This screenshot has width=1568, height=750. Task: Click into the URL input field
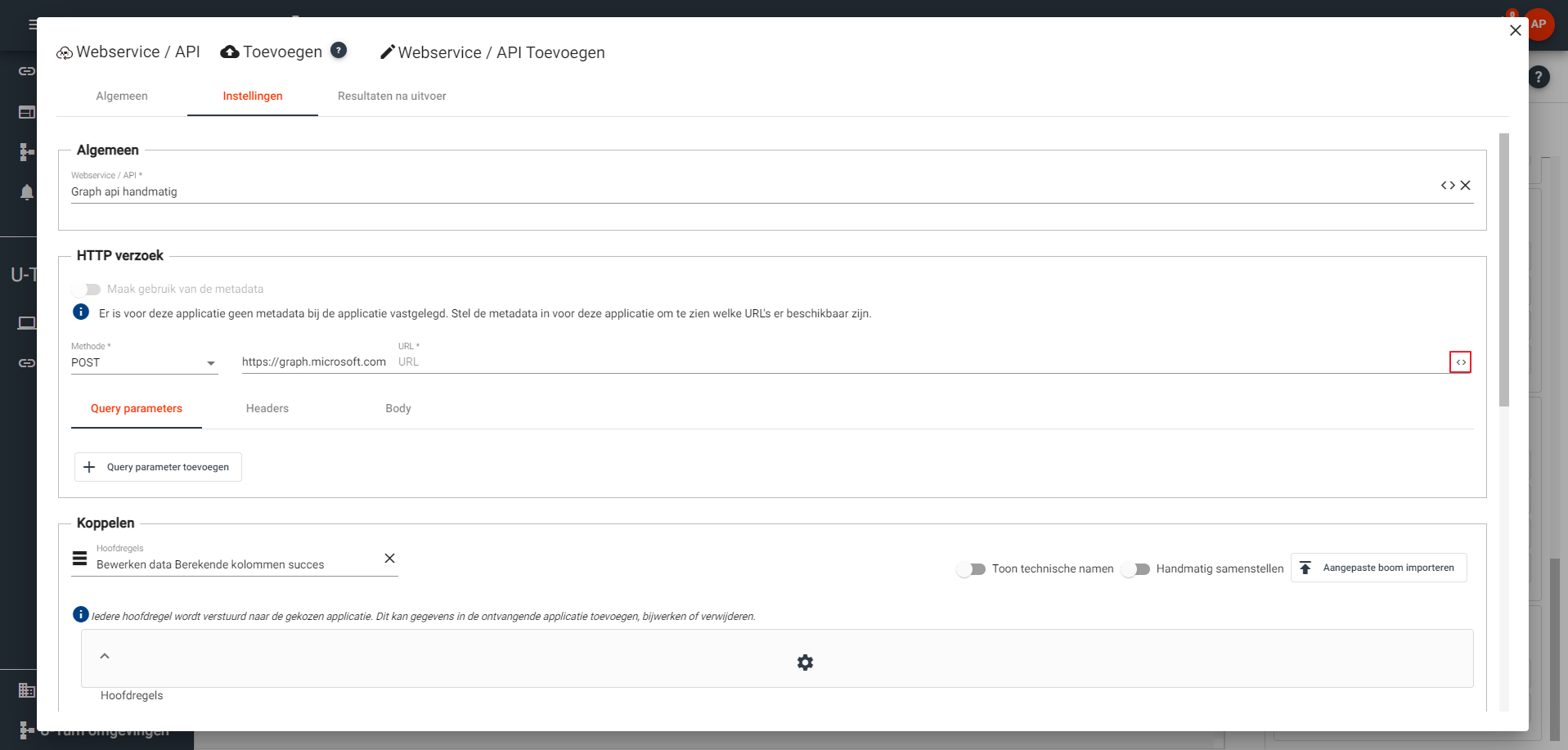coord(916,362)
